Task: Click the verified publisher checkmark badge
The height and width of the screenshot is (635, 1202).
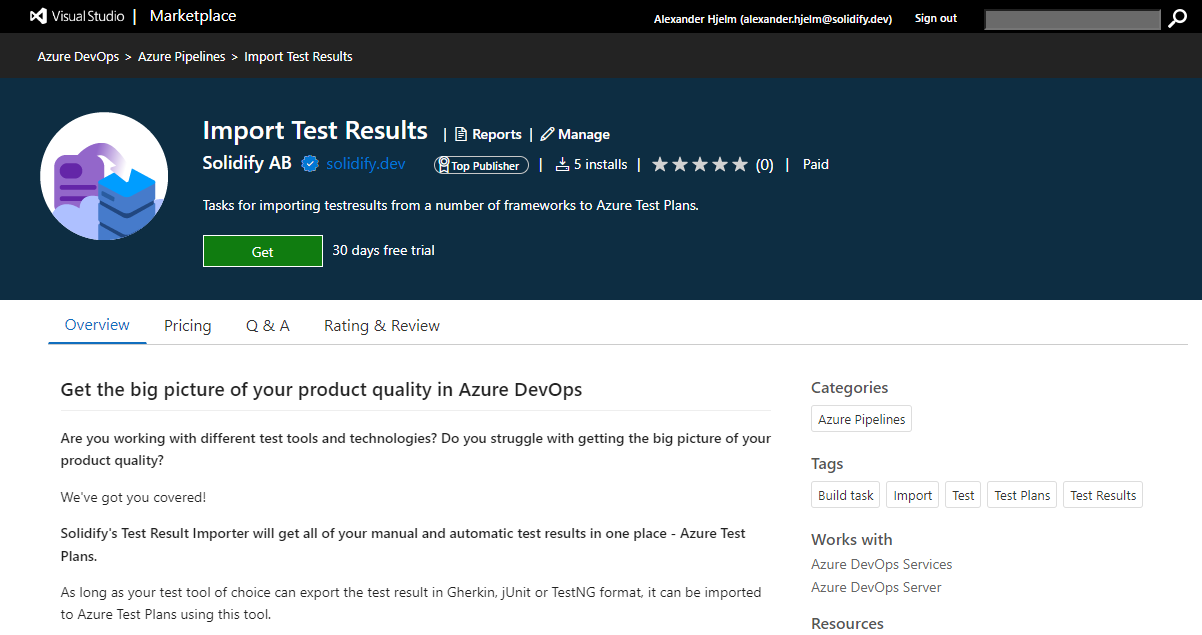Action: (310, 164)
